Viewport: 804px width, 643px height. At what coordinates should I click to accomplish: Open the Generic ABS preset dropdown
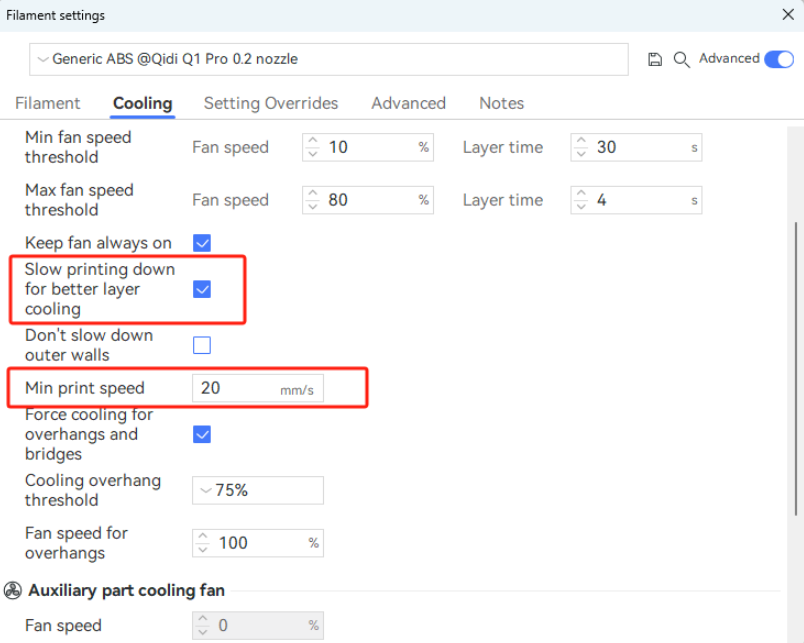[x=328, y=59]
